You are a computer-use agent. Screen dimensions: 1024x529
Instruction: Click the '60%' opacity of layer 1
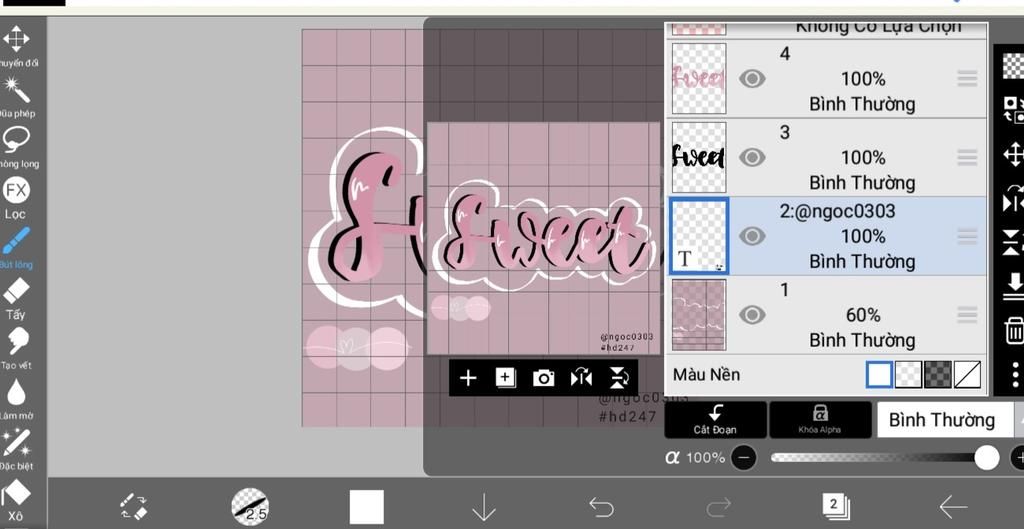pos(863,315)
